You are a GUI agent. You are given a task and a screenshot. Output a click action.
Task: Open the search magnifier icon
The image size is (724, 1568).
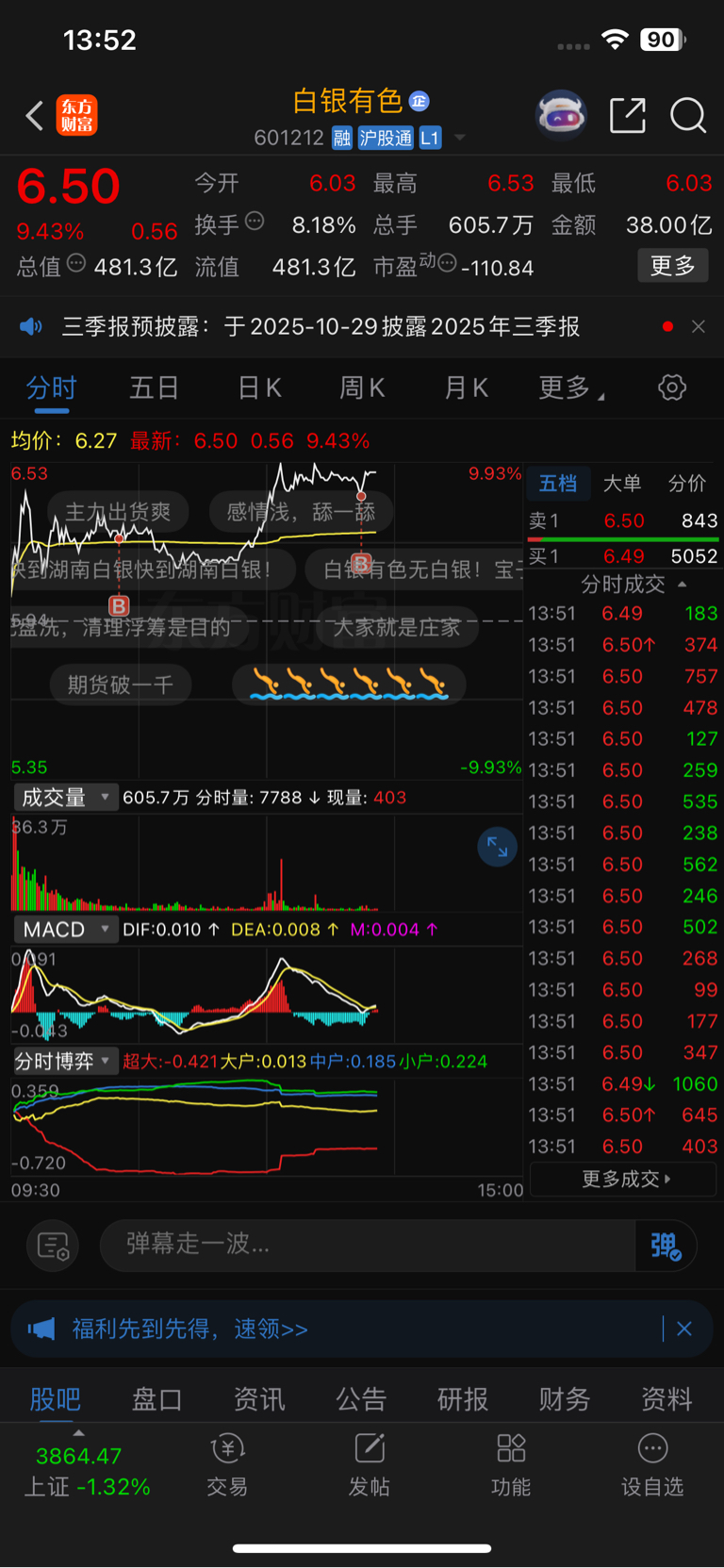pyautogui.click(x=688, y=116)
